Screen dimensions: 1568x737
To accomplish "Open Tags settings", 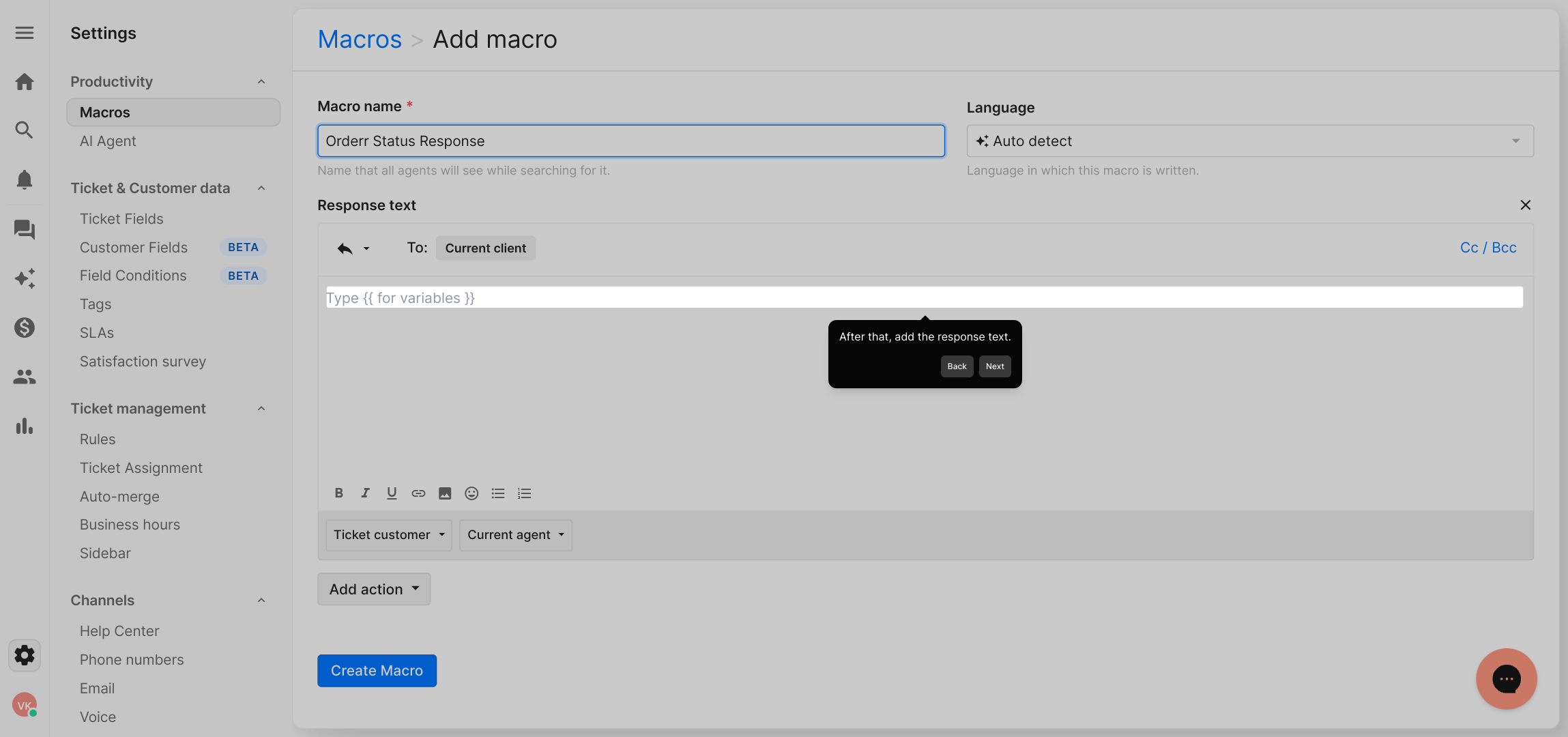I will pos(96,304).
